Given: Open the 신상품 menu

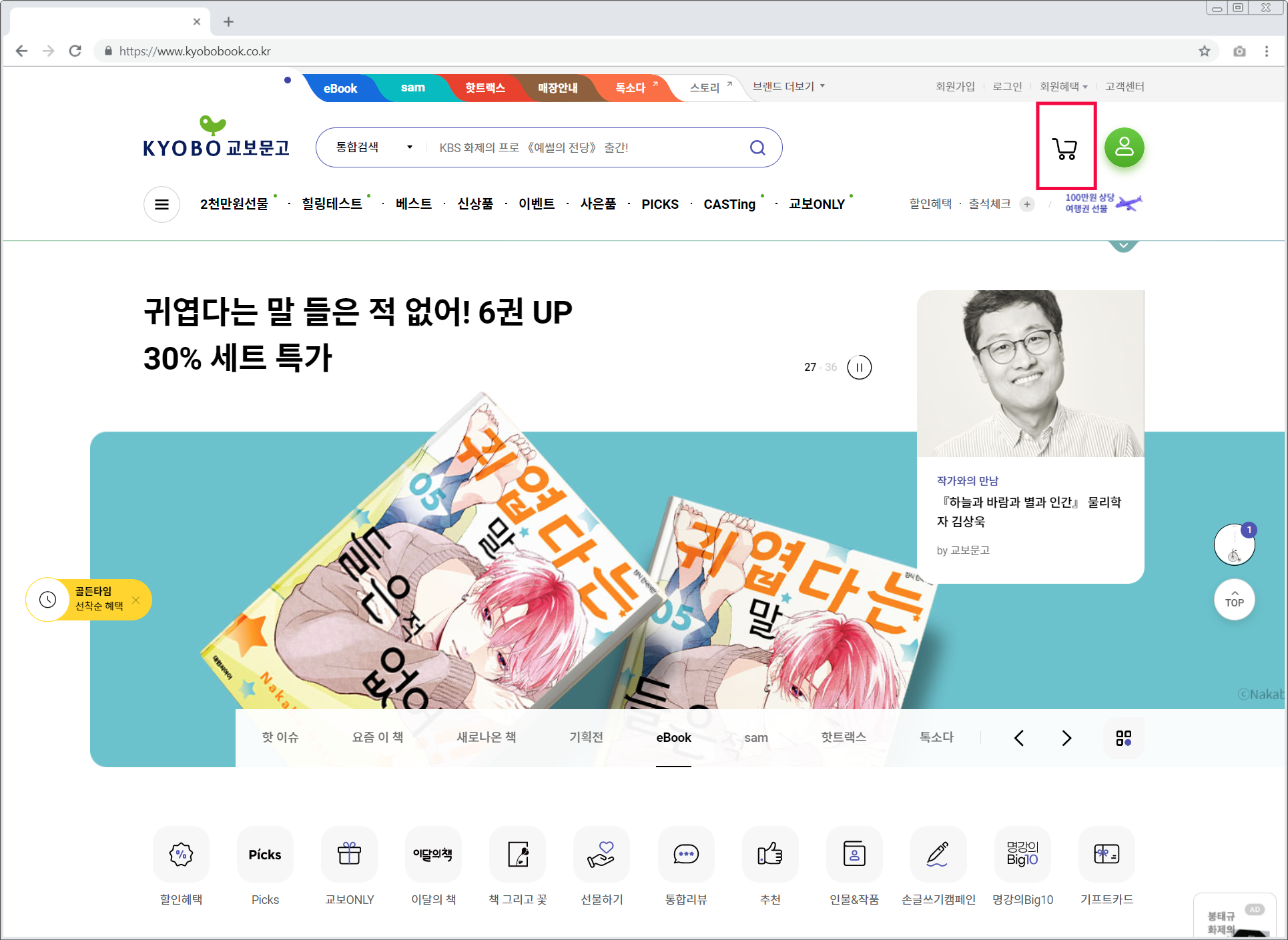Looking at the screenshot, I should point(475,204).
